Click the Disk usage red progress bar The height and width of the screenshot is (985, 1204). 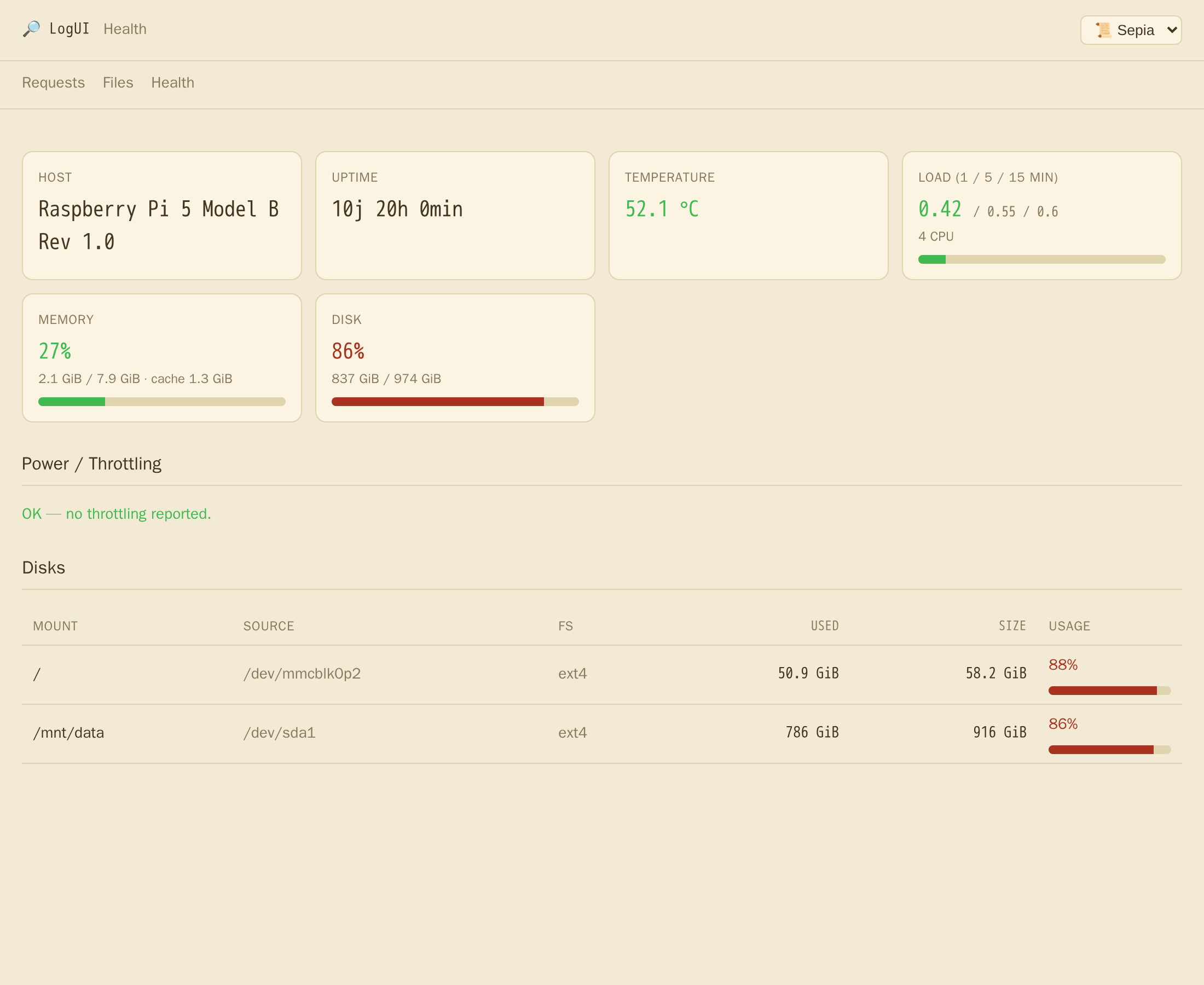(x=455, y=402)
